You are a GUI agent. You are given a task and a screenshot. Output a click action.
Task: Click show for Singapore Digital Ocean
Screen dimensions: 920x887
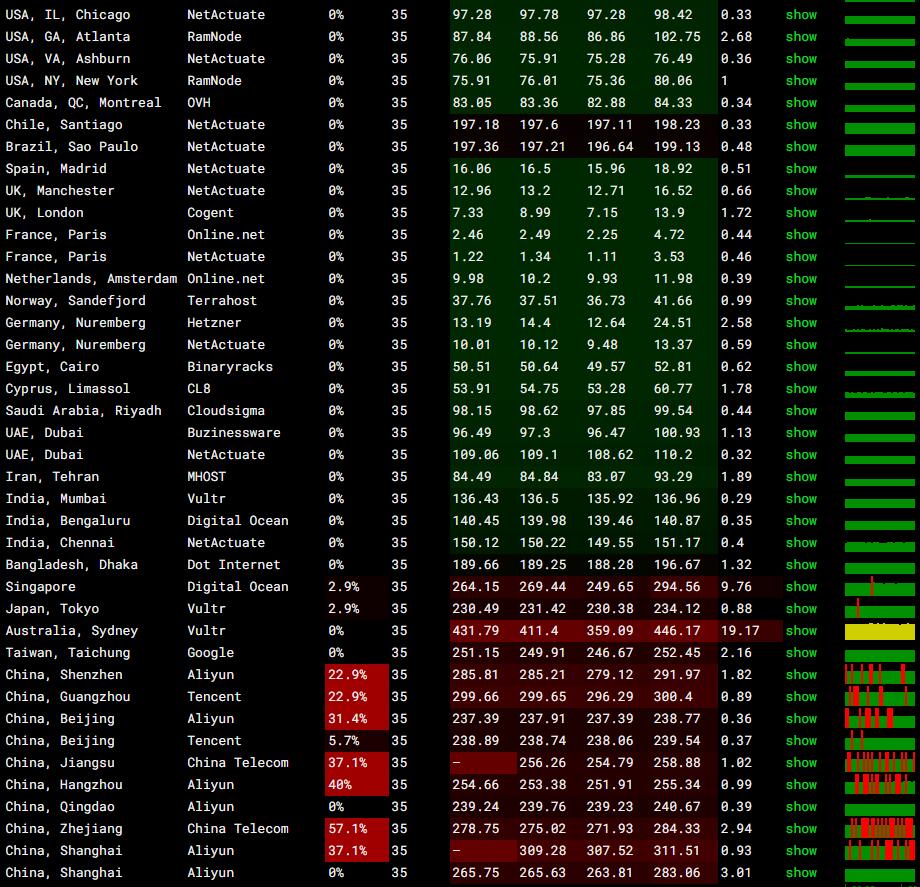[801, 587]
